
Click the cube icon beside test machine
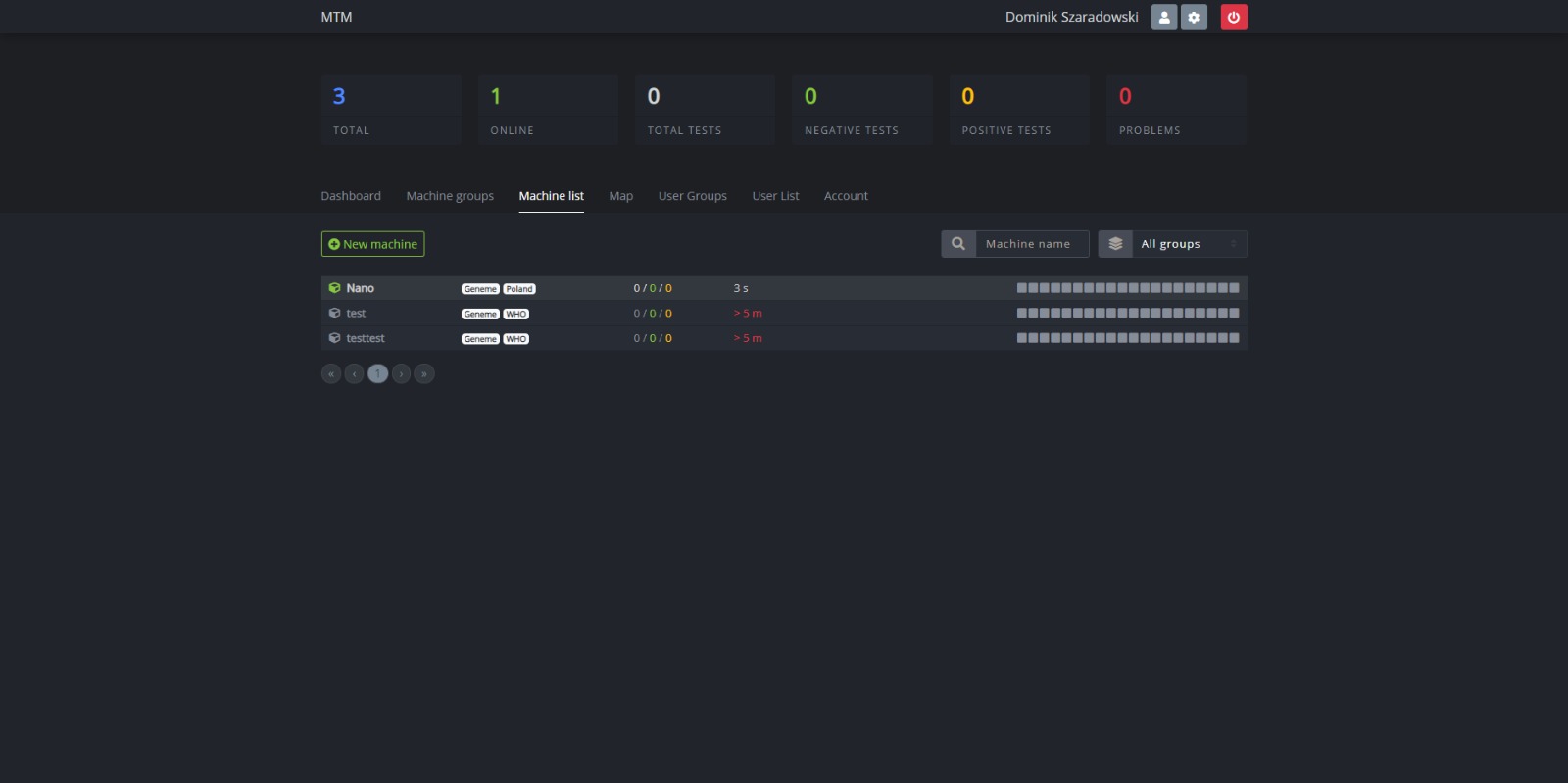[334, 314]
